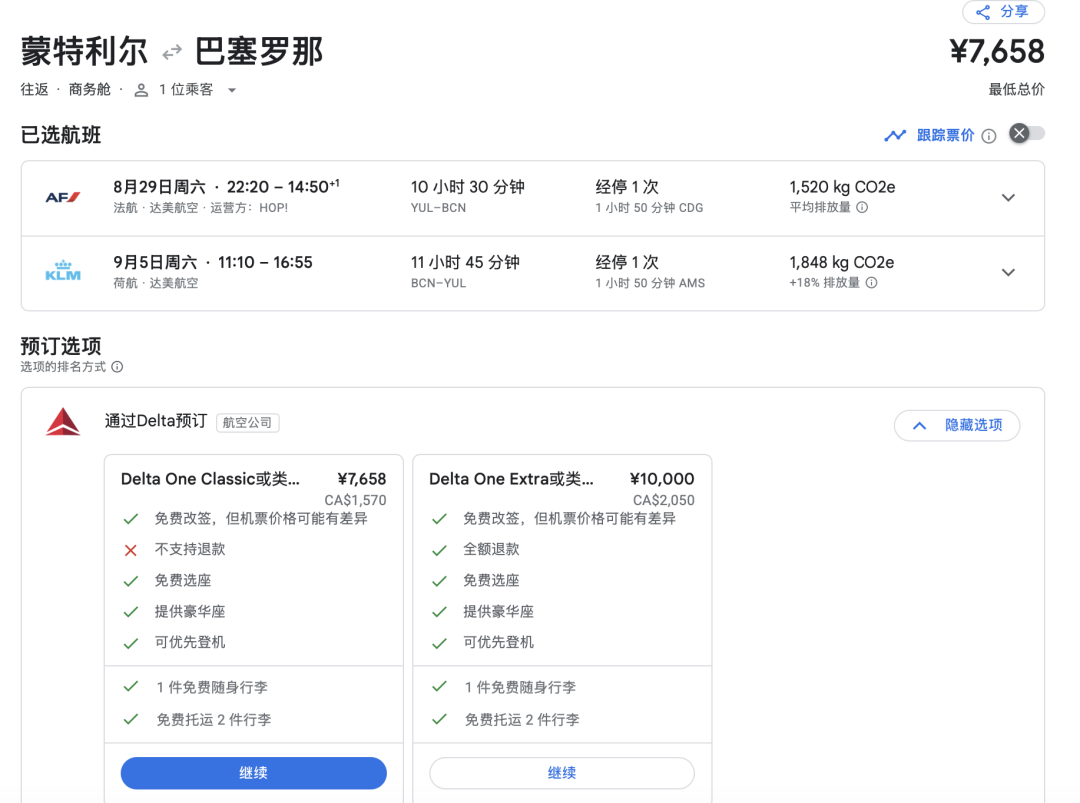1080x803 pixels.
Task: Click the 往返 round trip label
Action: [34, 90]
